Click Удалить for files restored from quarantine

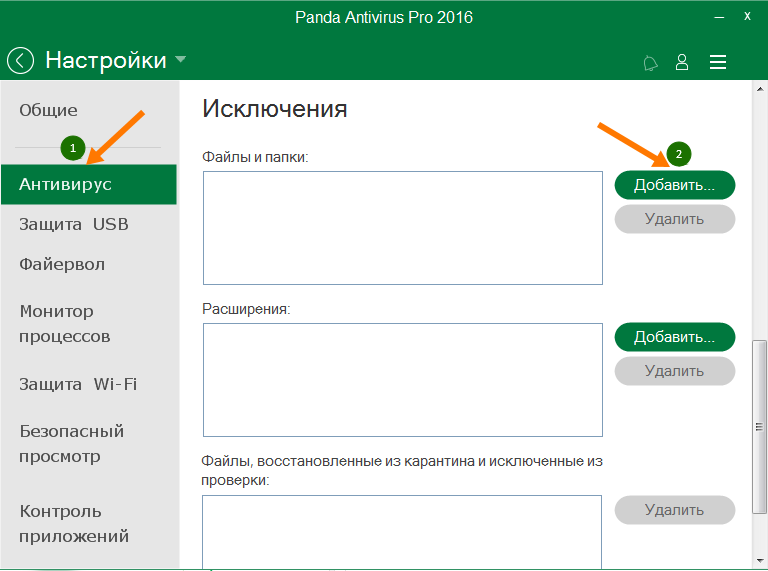click(674, 510)
